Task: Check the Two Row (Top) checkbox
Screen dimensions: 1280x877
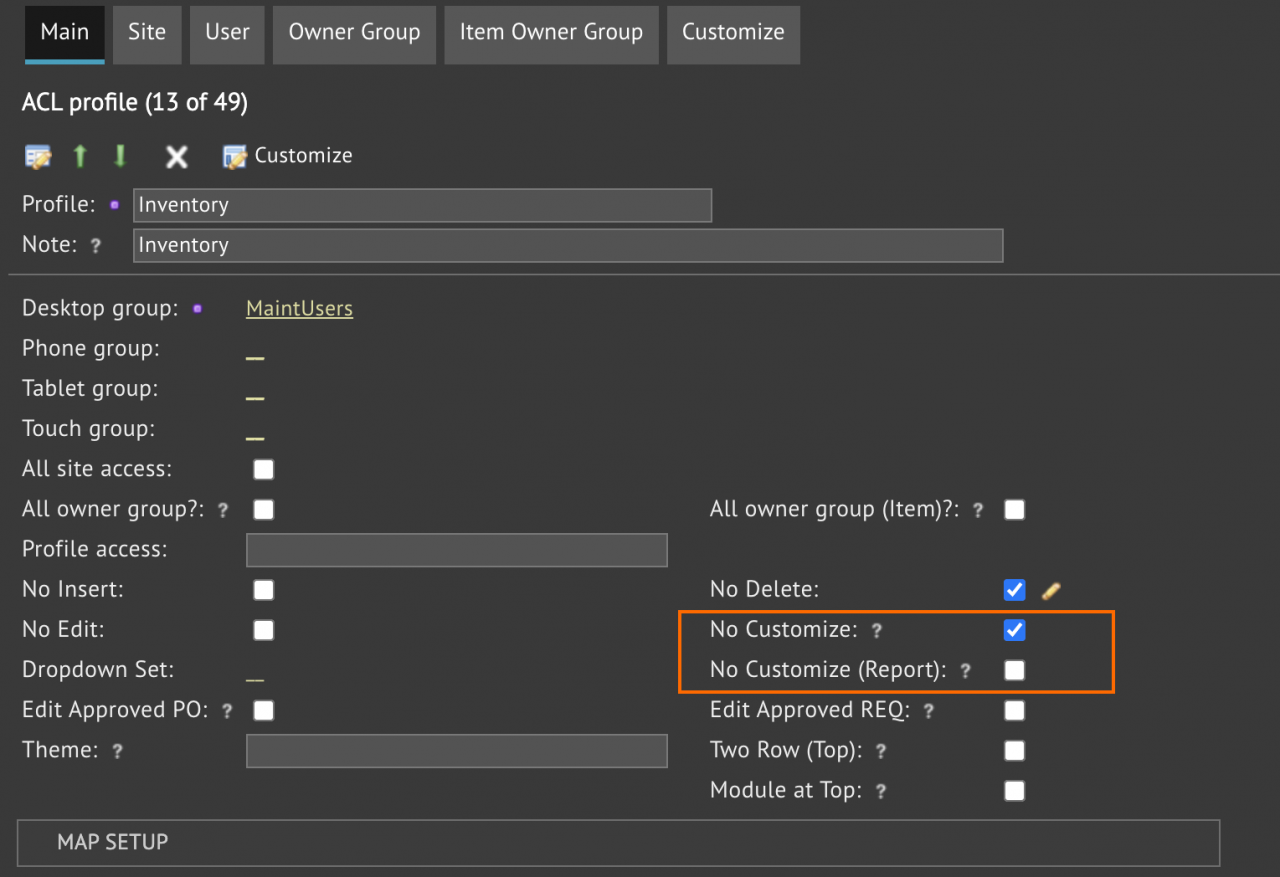Action: [1015, 750]
